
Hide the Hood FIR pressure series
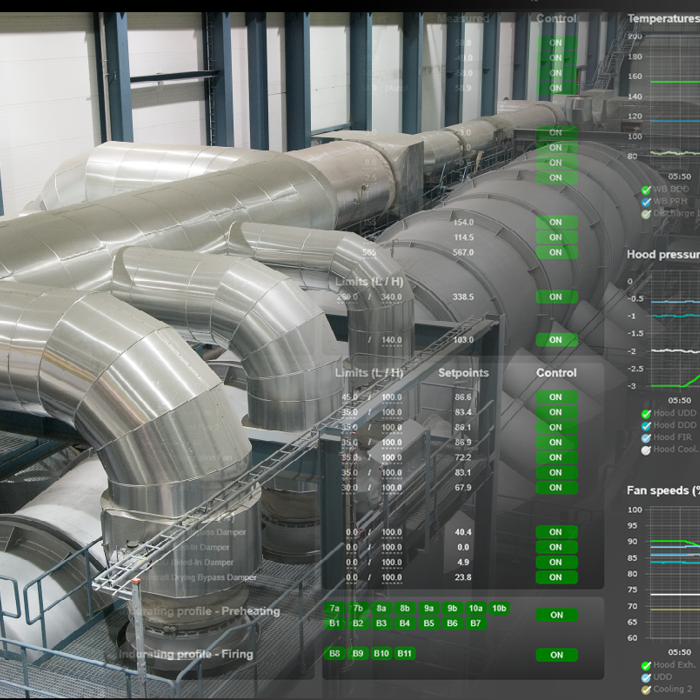click(646, 438)
